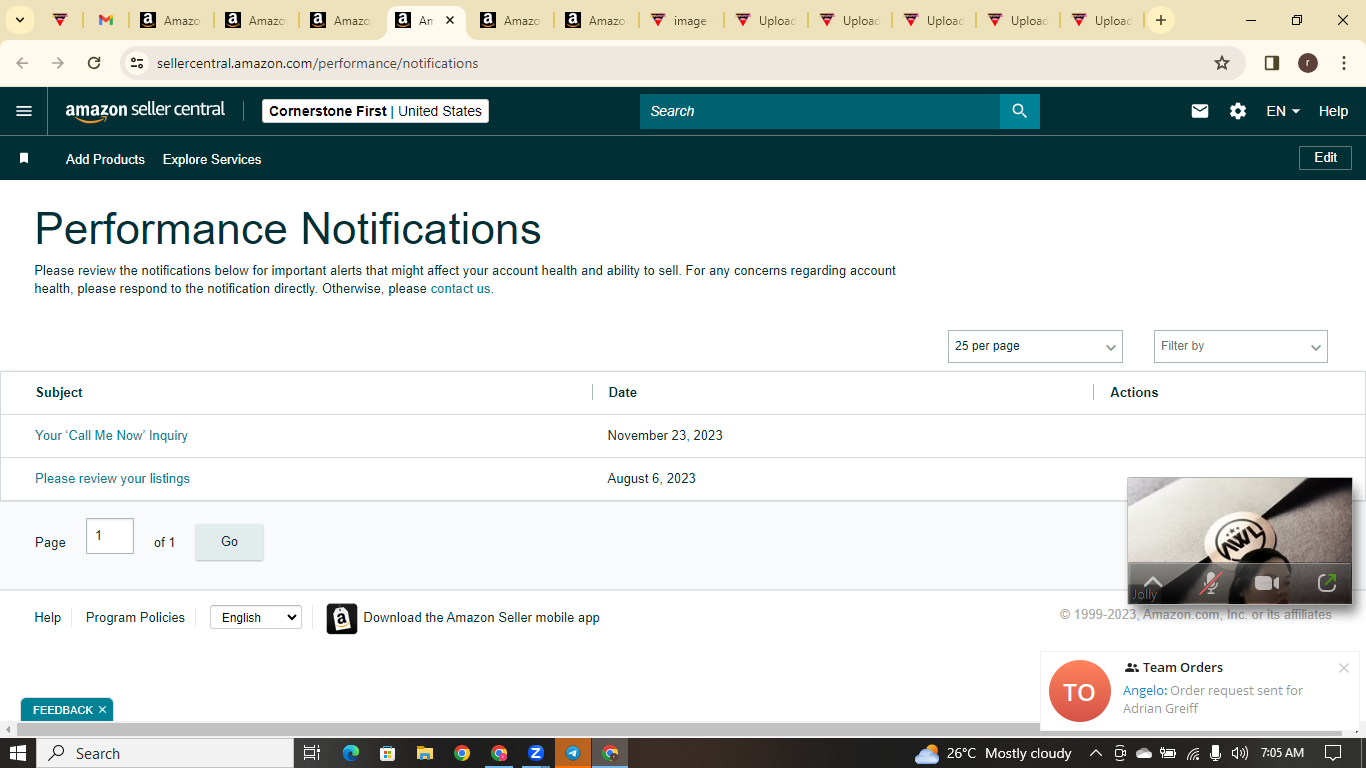Reload the page with the refresh icon
Viewport: 1366px width, 768px height.
pos(94,63)
